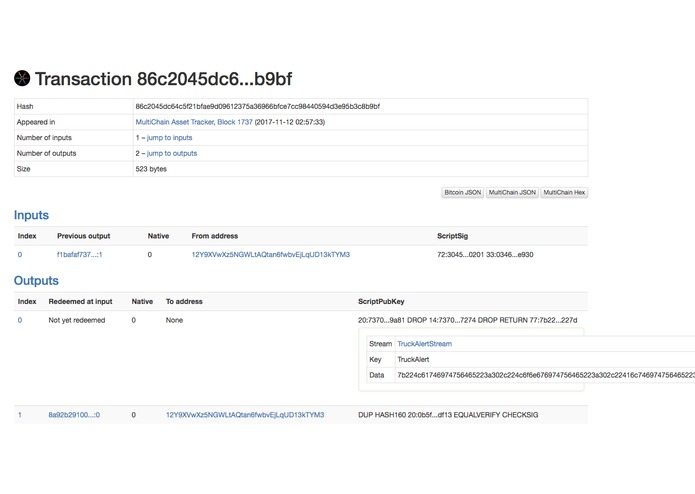This screenshot has width=695, height=494.
Task: Open the From address 12Y9XVwXz5NGWLtAQtan6fwbvEjLqUD13kTYM3 in Inputs
Action: coord(270,255)
